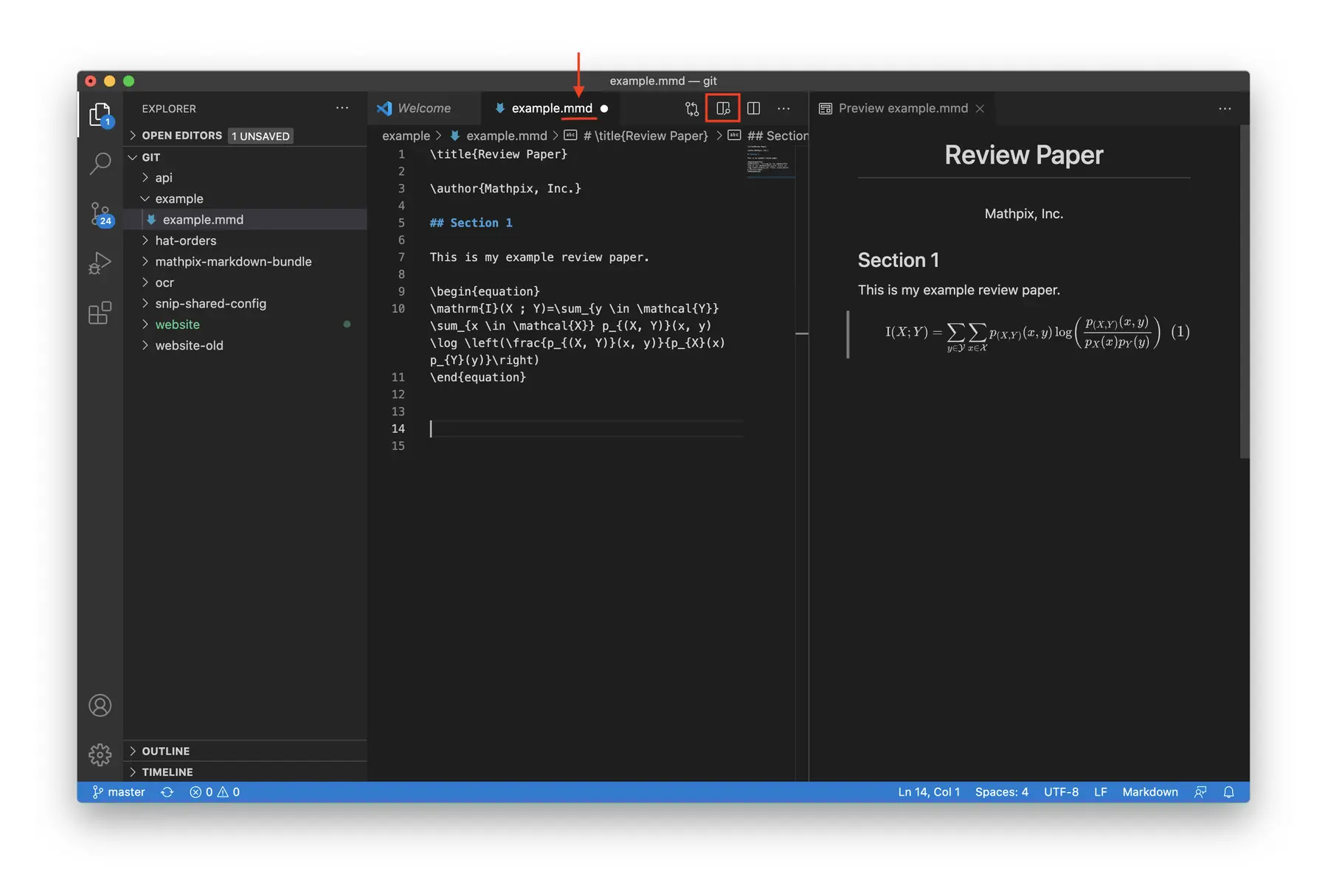Screen dimensions: 1328x896
Task: Click the LF end-of-line indicator
Action: (1100, 792)
